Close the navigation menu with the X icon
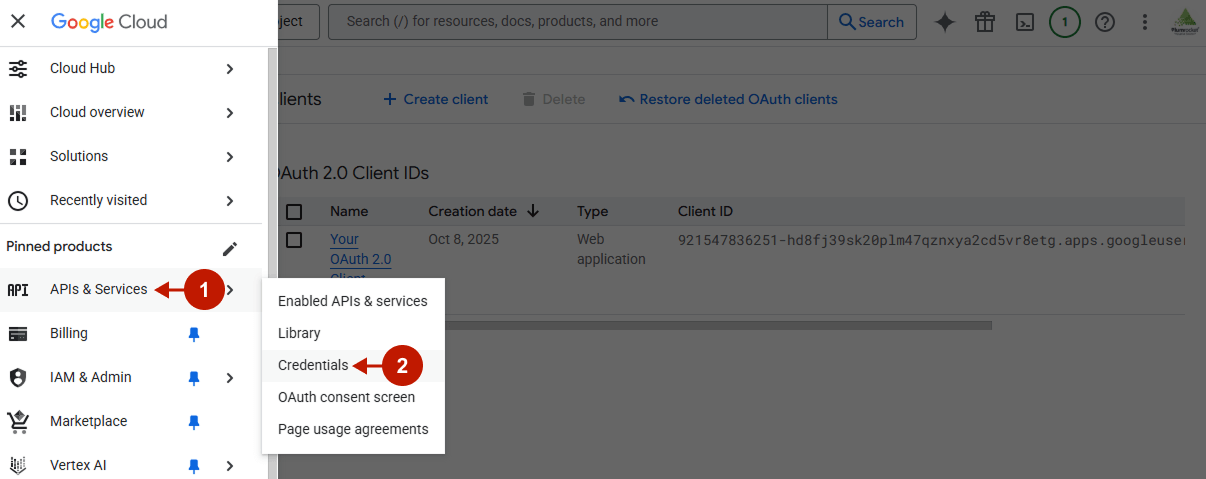 18,21
